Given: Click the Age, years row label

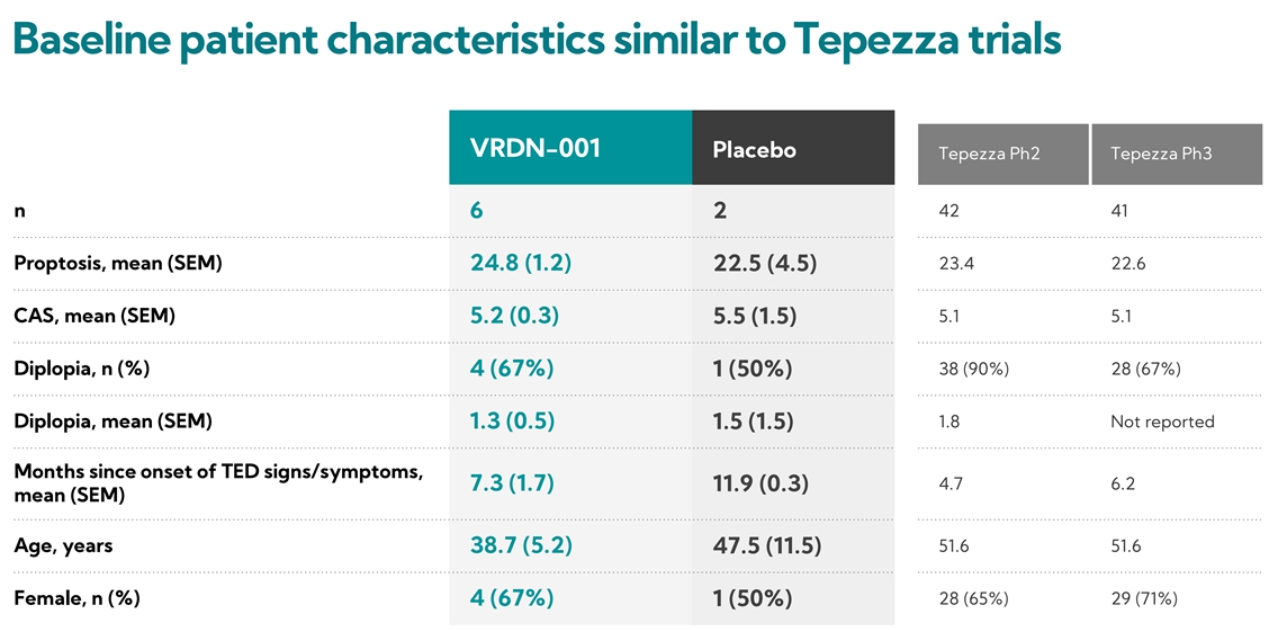Looking at the screenshot, I should click(x=63, y=546).
